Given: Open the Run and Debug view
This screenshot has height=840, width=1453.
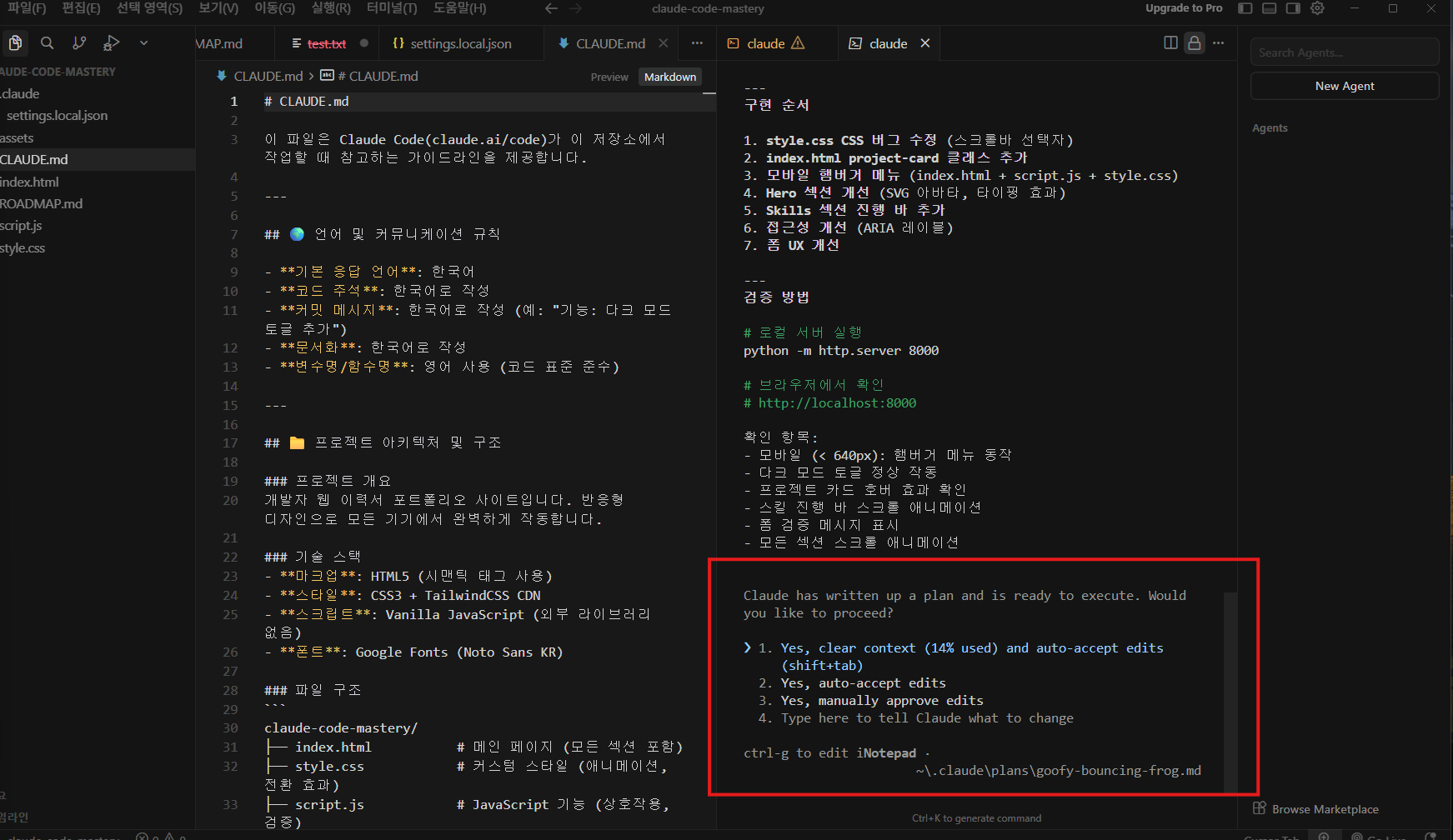Looking at the screenshot, I should click(x=111, y=43).
